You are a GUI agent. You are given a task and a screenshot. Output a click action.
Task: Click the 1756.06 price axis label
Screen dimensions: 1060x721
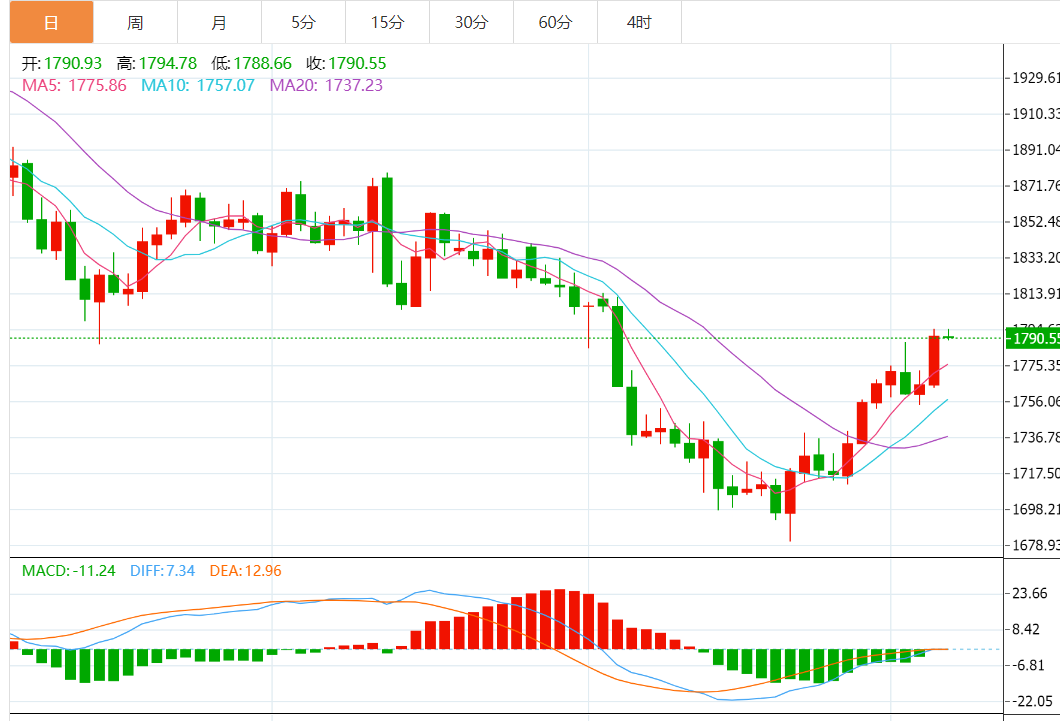tap(1036, 401)
